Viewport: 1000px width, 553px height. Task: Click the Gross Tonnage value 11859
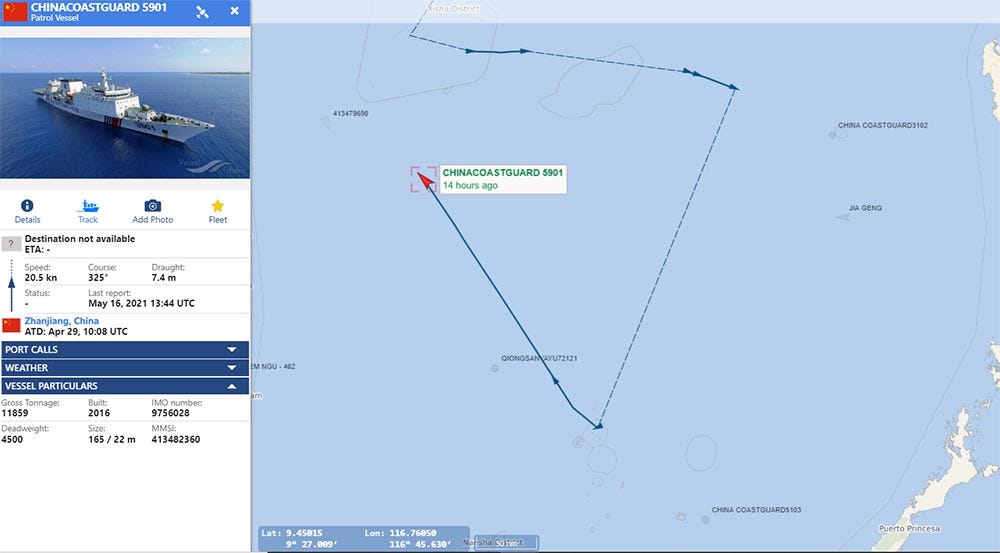[15, 413]
